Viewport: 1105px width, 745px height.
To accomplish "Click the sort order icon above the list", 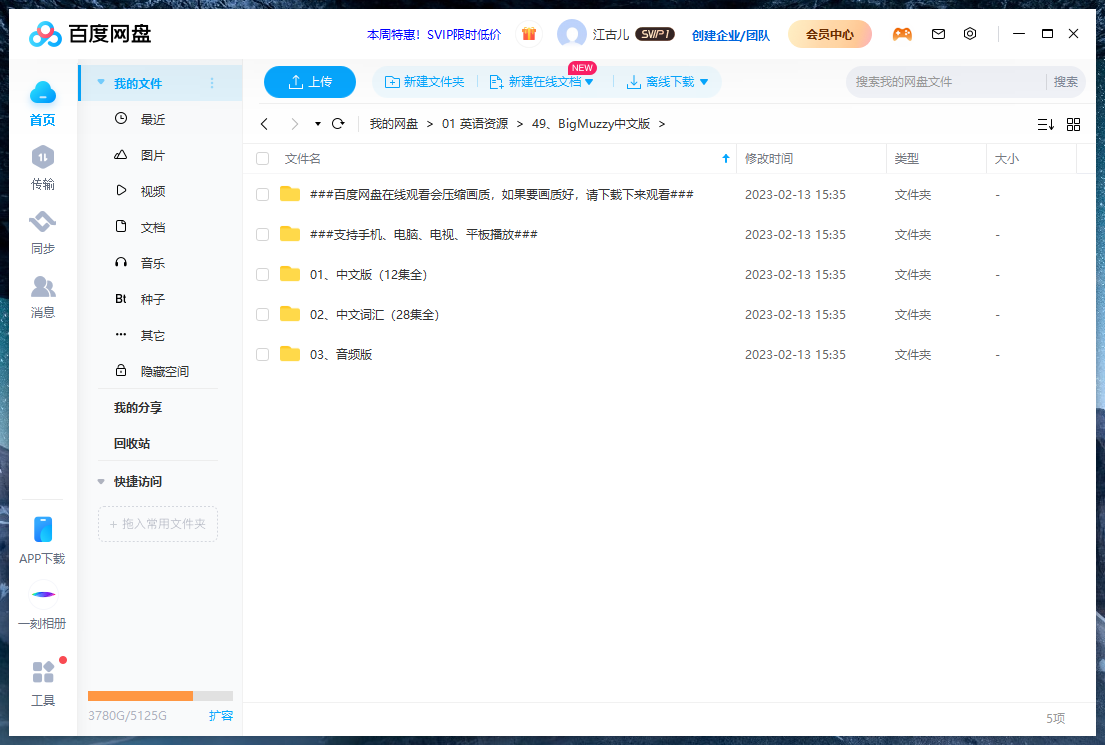I will (1046, 124).
